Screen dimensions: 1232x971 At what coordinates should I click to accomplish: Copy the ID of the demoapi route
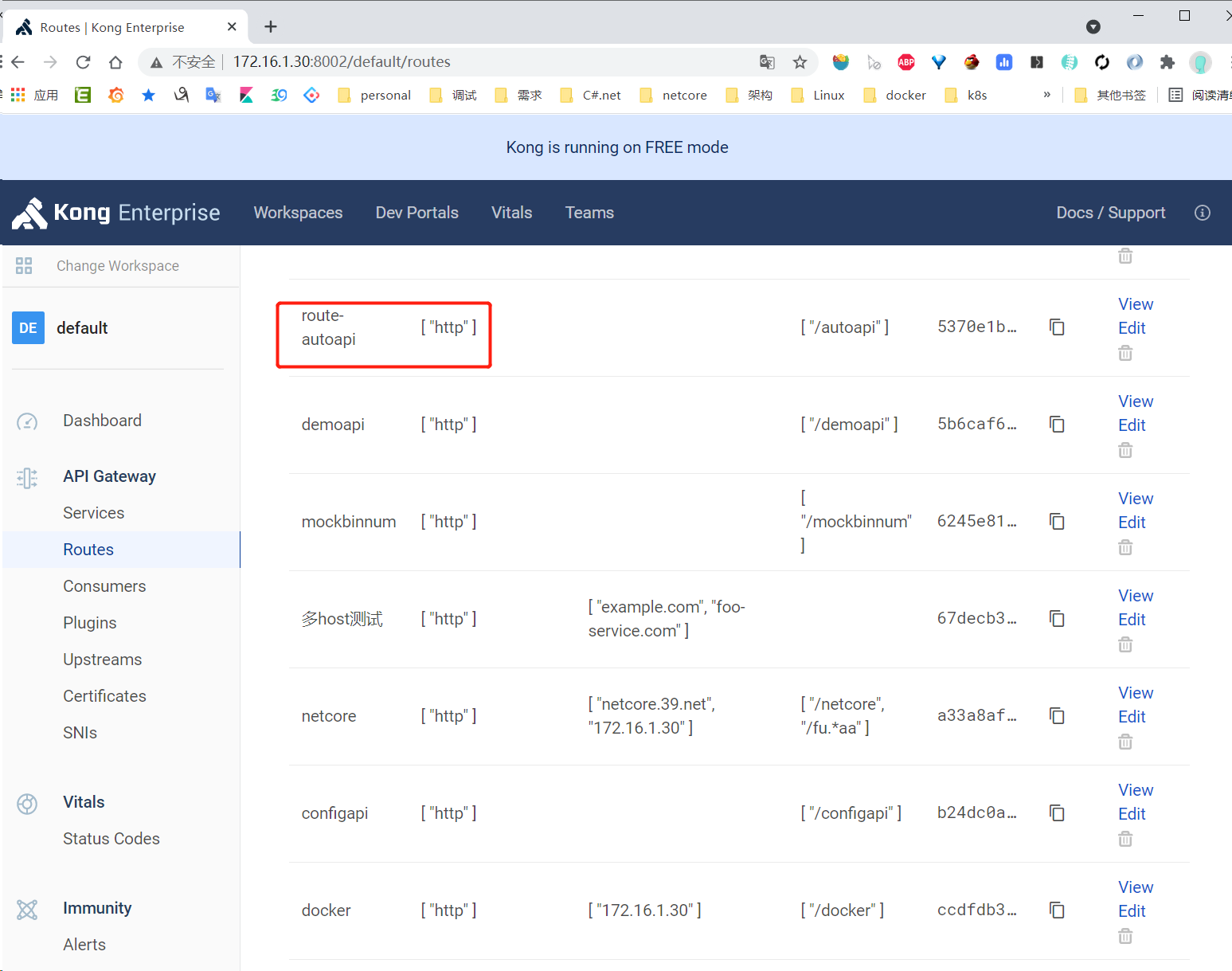coord(1057,425)
